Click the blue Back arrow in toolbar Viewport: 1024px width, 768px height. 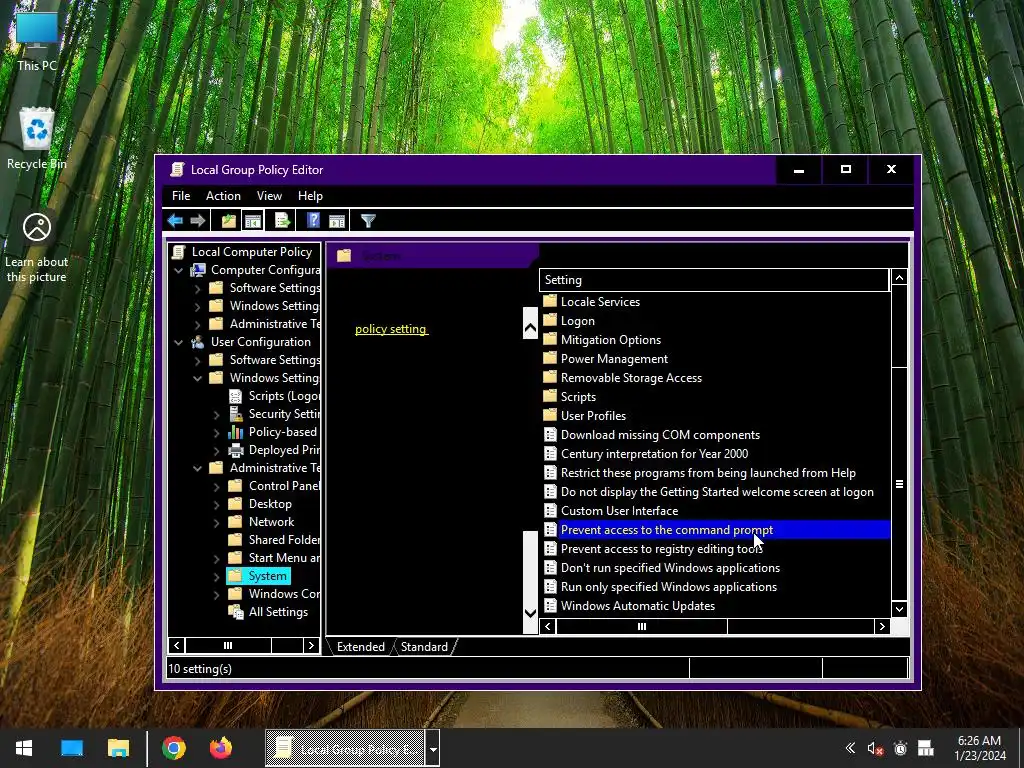[x=175, y=221]
